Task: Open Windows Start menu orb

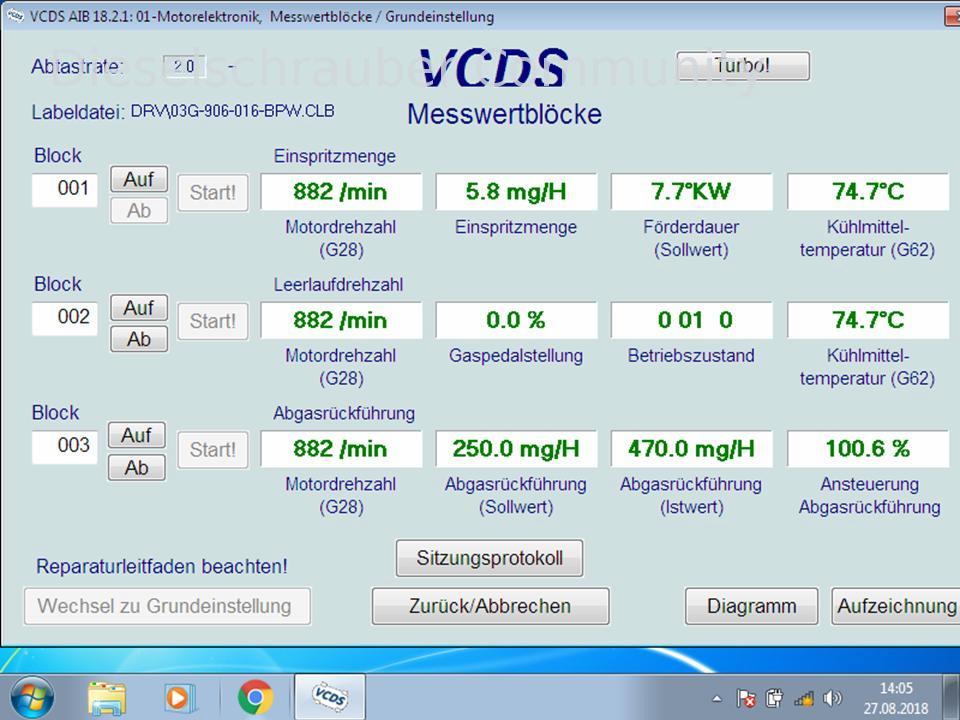Action: pyautogui.click(x=32, y=697)
